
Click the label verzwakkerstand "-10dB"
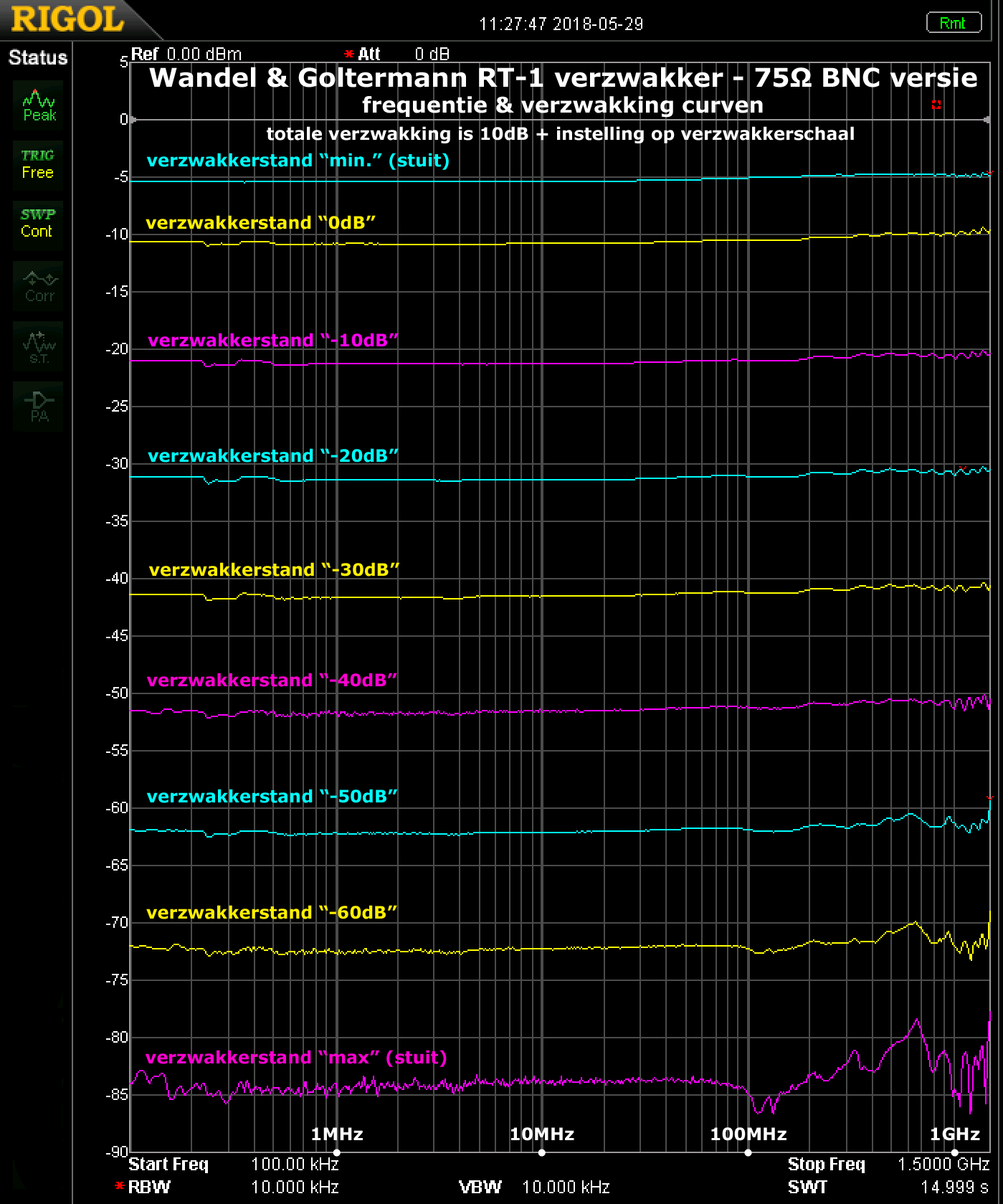click(273, 340)
